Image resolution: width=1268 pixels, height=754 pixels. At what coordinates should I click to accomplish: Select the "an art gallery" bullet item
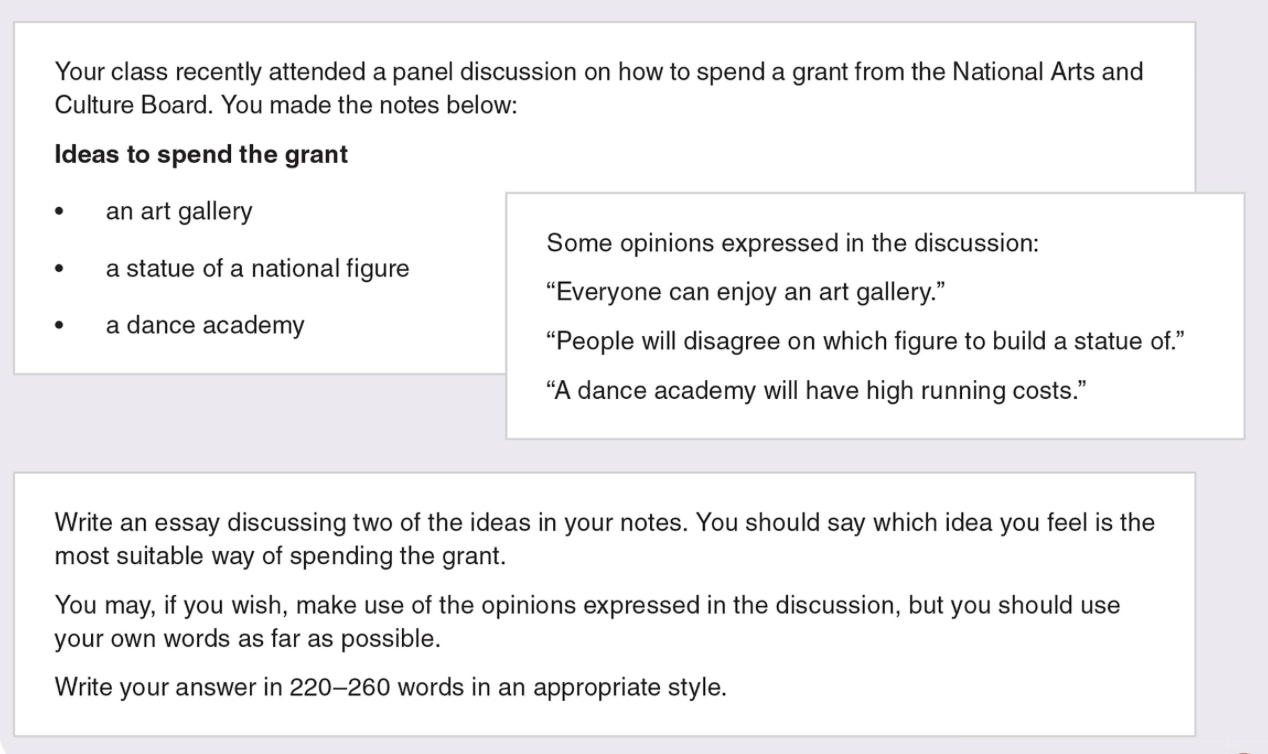(x=179, y=212)
